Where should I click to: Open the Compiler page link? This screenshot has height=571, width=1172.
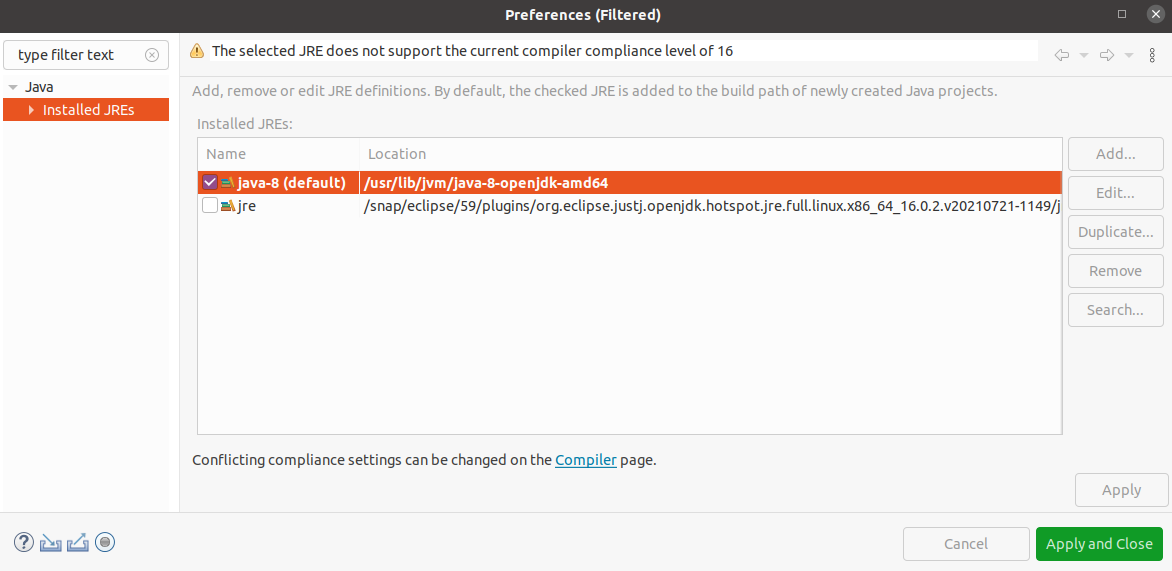tap(585, 460)
